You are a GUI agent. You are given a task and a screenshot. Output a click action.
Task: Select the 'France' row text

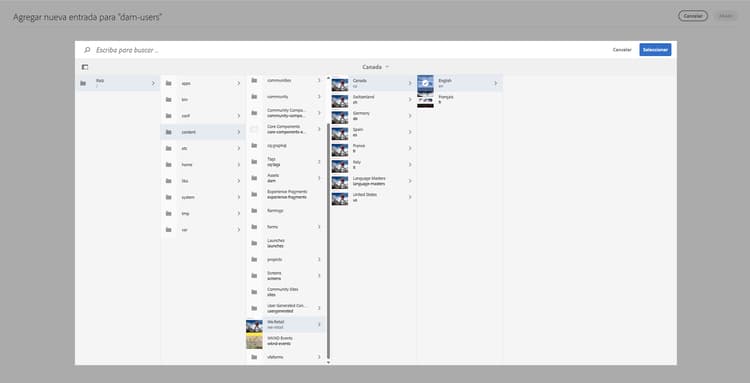click(x=359, y=146)
